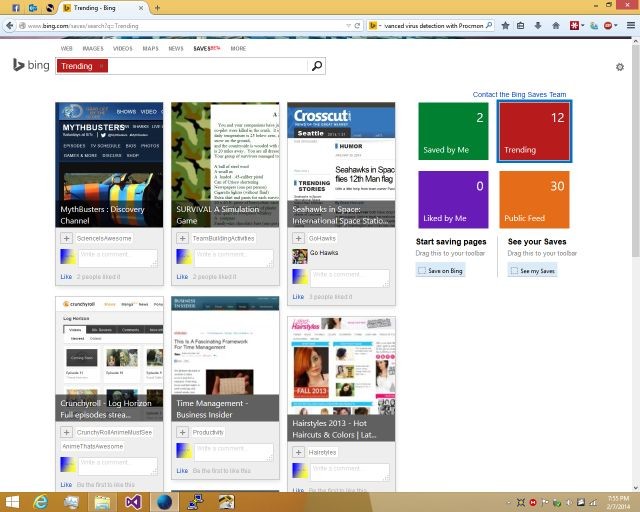
Task: Open Hairstyles 2013 thumbnail
Action: 341,379
